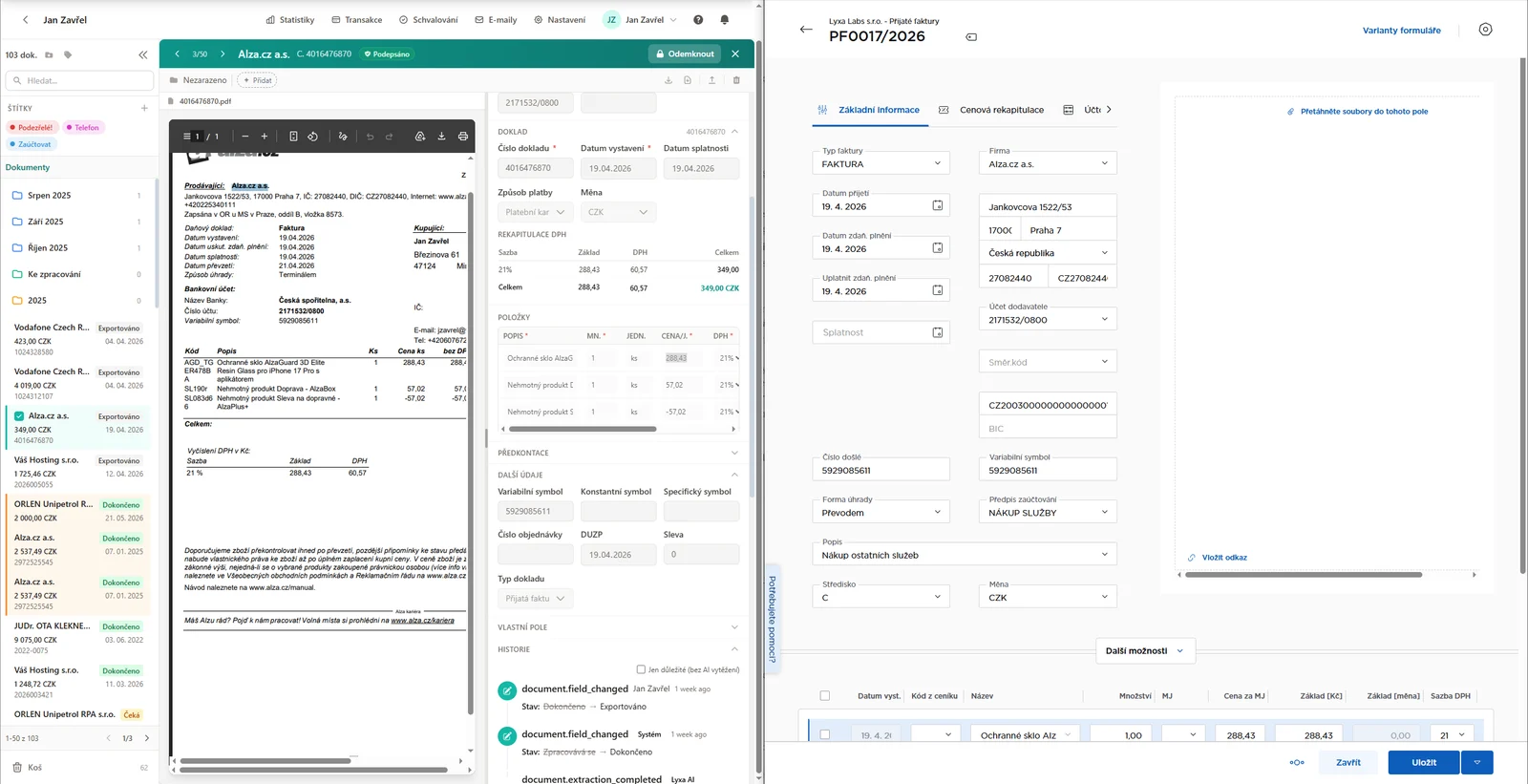This screenshot has width=1528, height=784.
Task: Select Ochranné sklo item row checkbox
Action: tap(825, 735)
